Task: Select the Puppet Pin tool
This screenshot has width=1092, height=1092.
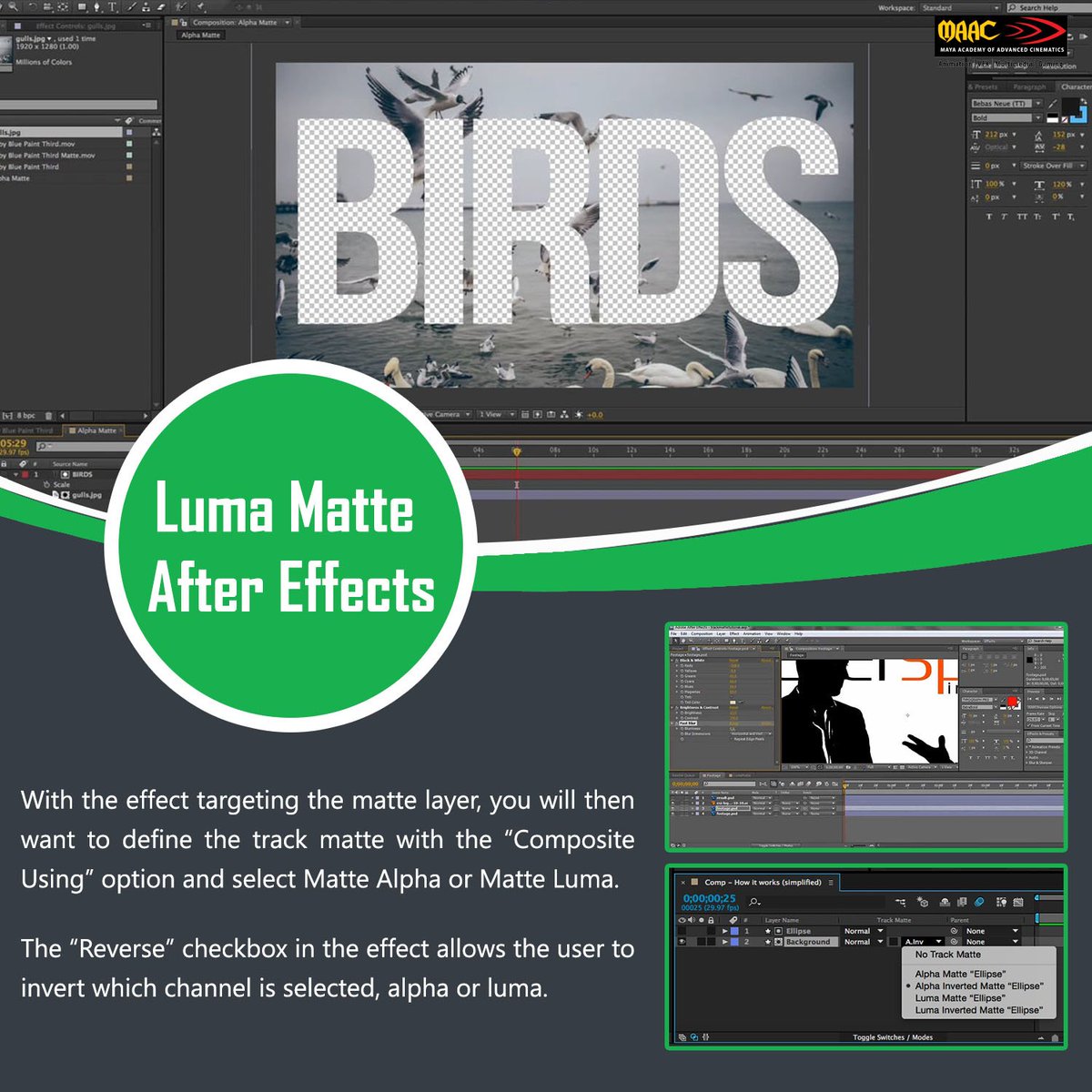Action: click(x=200, y=6)
